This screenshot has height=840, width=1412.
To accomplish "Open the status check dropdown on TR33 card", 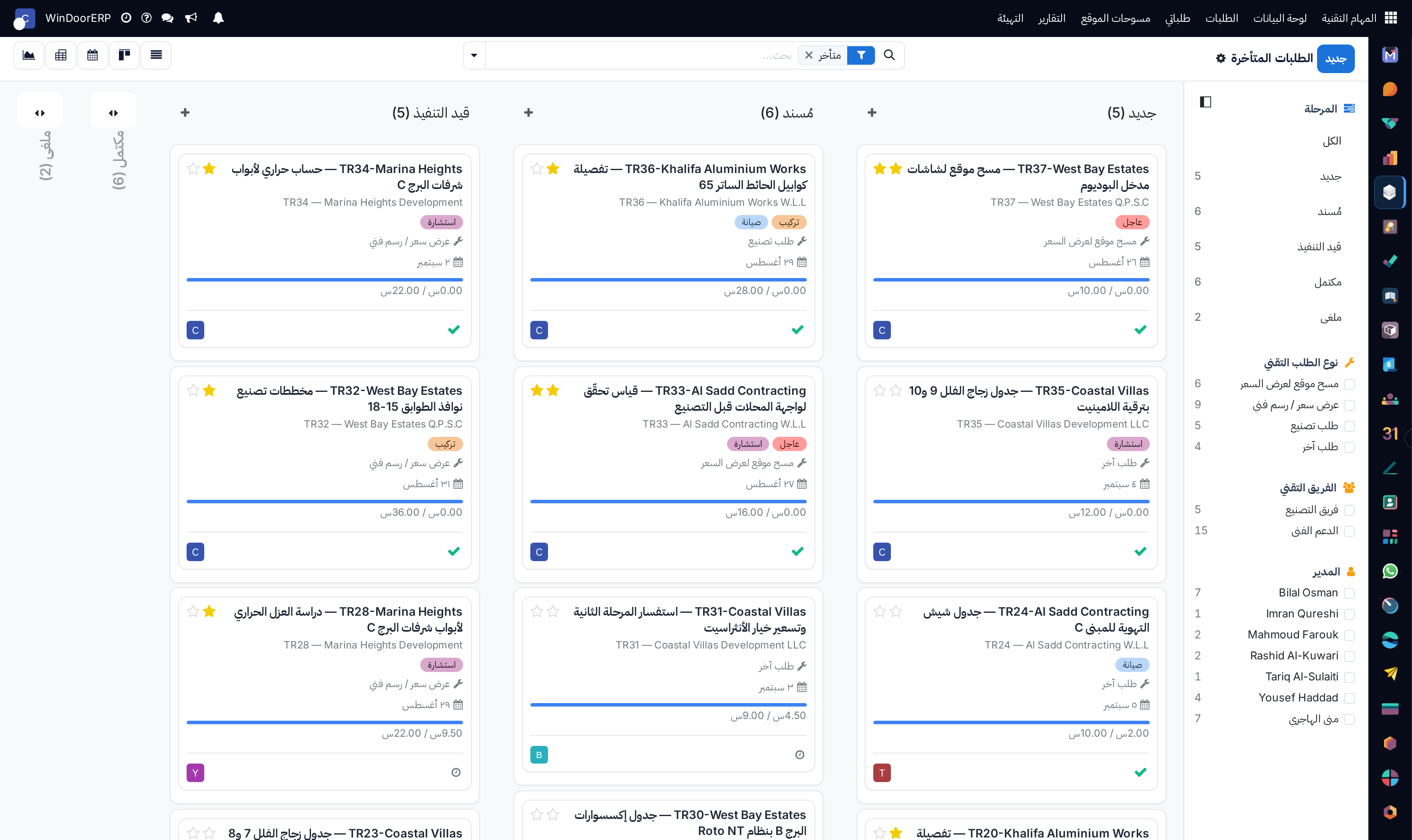I will tap(798, 551).
